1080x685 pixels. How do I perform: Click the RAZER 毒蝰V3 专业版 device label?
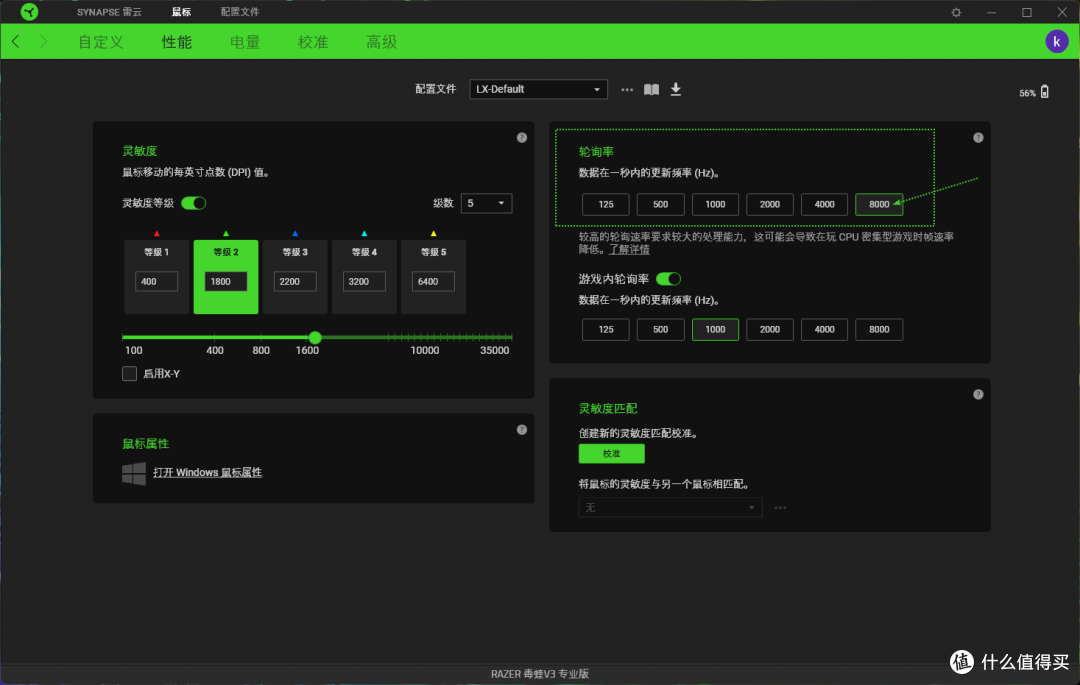(x=539, y=674)
